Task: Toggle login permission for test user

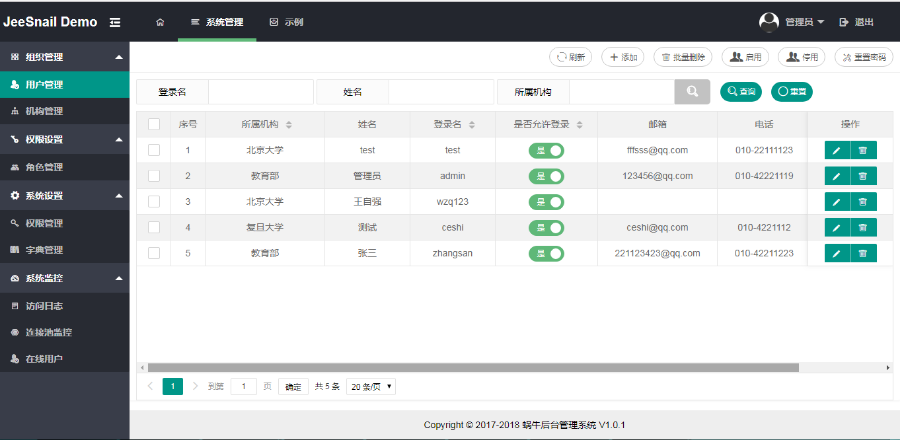Action: pyautogui.click(x=546, y=150)
